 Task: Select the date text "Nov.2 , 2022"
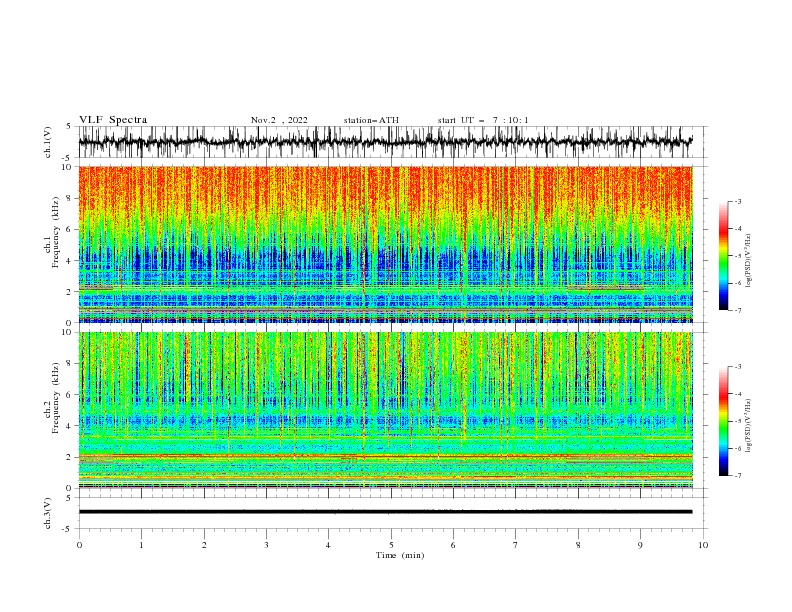coord(279,120)
